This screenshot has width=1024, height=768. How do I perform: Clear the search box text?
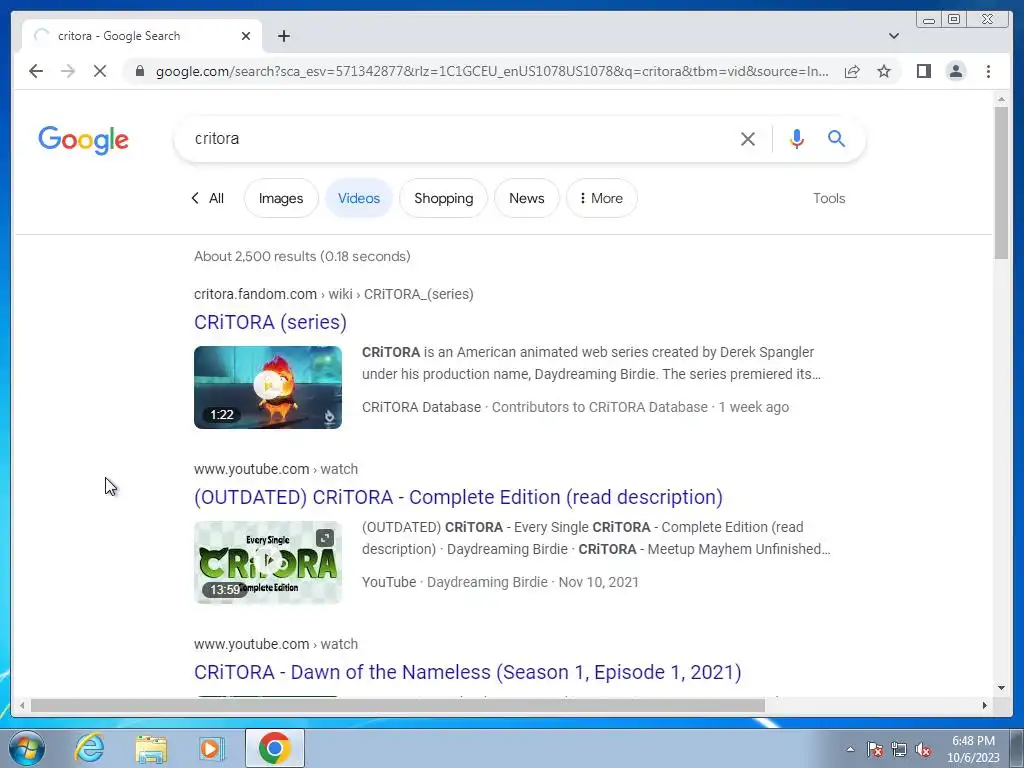pos(748,138)
